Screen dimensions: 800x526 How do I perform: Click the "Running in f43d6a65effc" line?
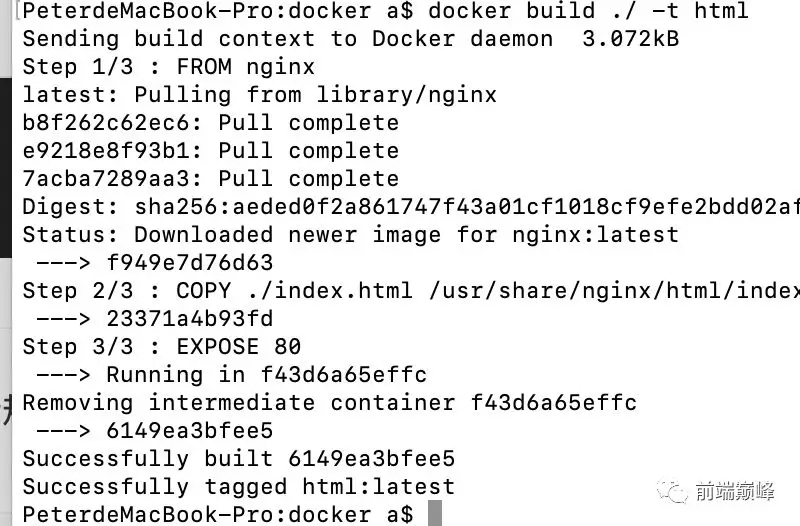(x=266, y=375)
